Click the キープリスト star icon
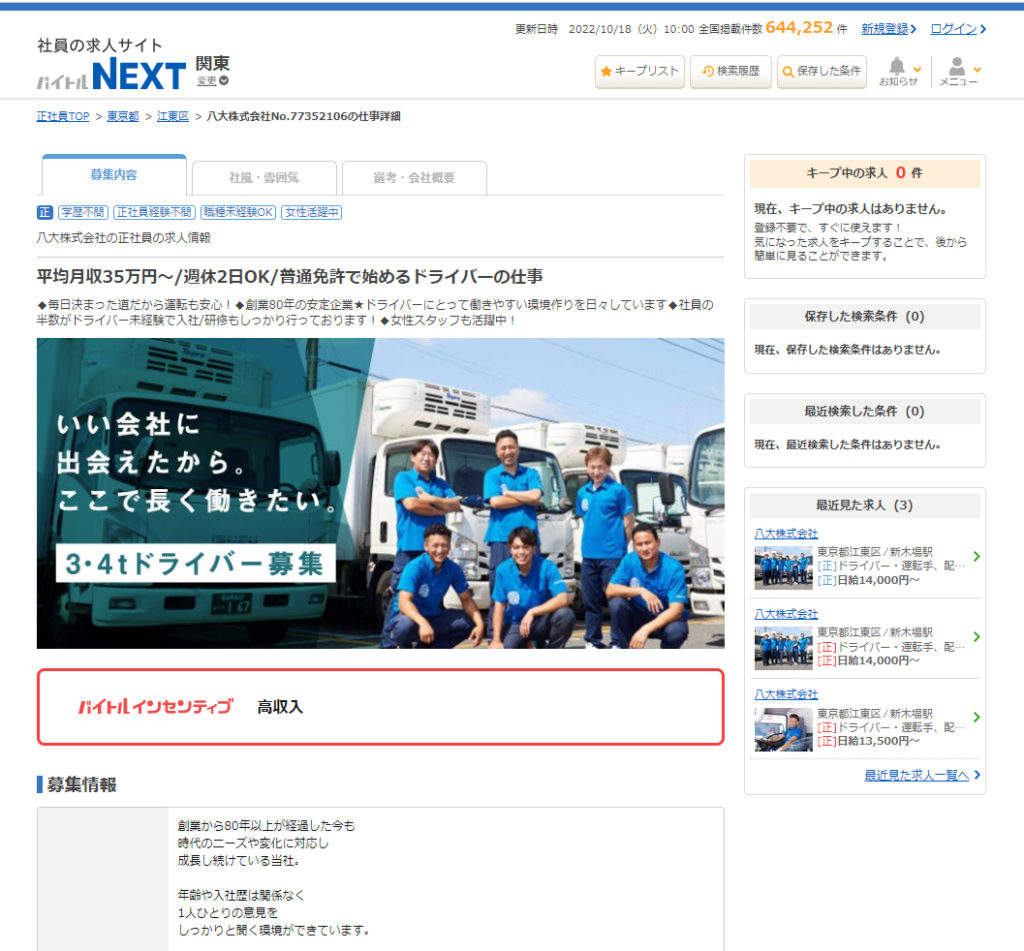The height and width of the screenshot is (951, 1024). tap(606, 72)
